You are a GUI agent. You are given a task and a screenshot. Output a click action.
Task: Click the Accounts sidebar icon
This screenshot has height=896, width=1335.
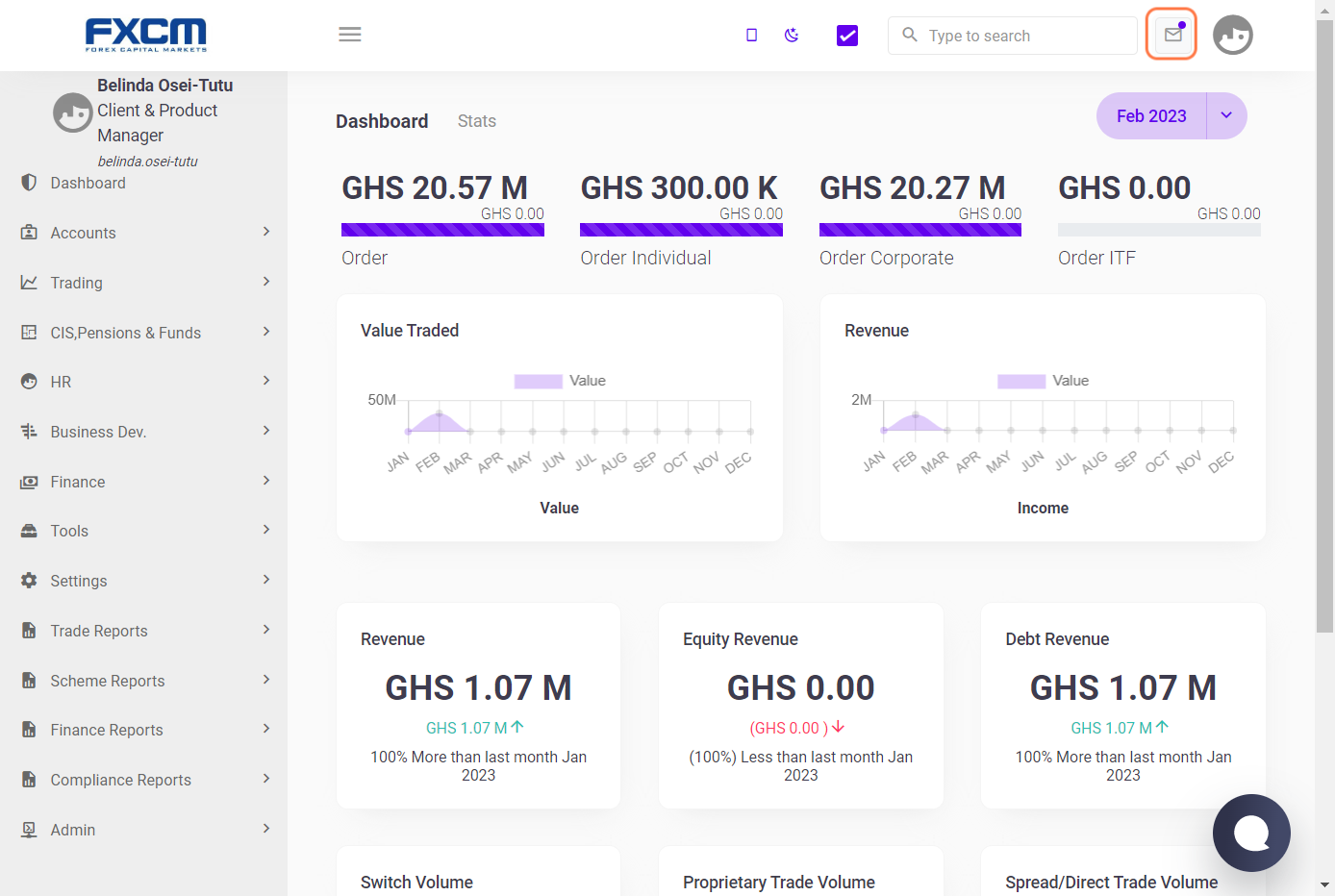[29, 233]
